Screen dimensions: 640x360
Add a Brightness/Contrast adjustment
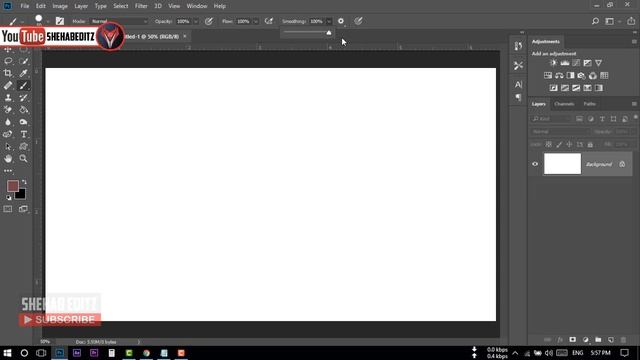coord(553,63)
